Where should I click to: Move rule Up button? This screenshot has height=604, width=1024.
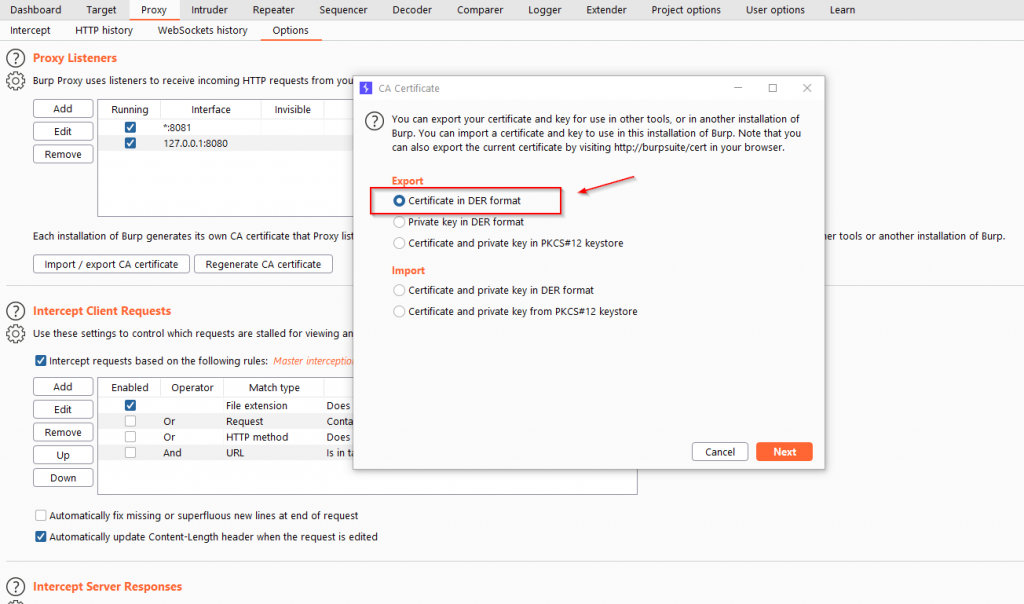[x=63, y=455]
